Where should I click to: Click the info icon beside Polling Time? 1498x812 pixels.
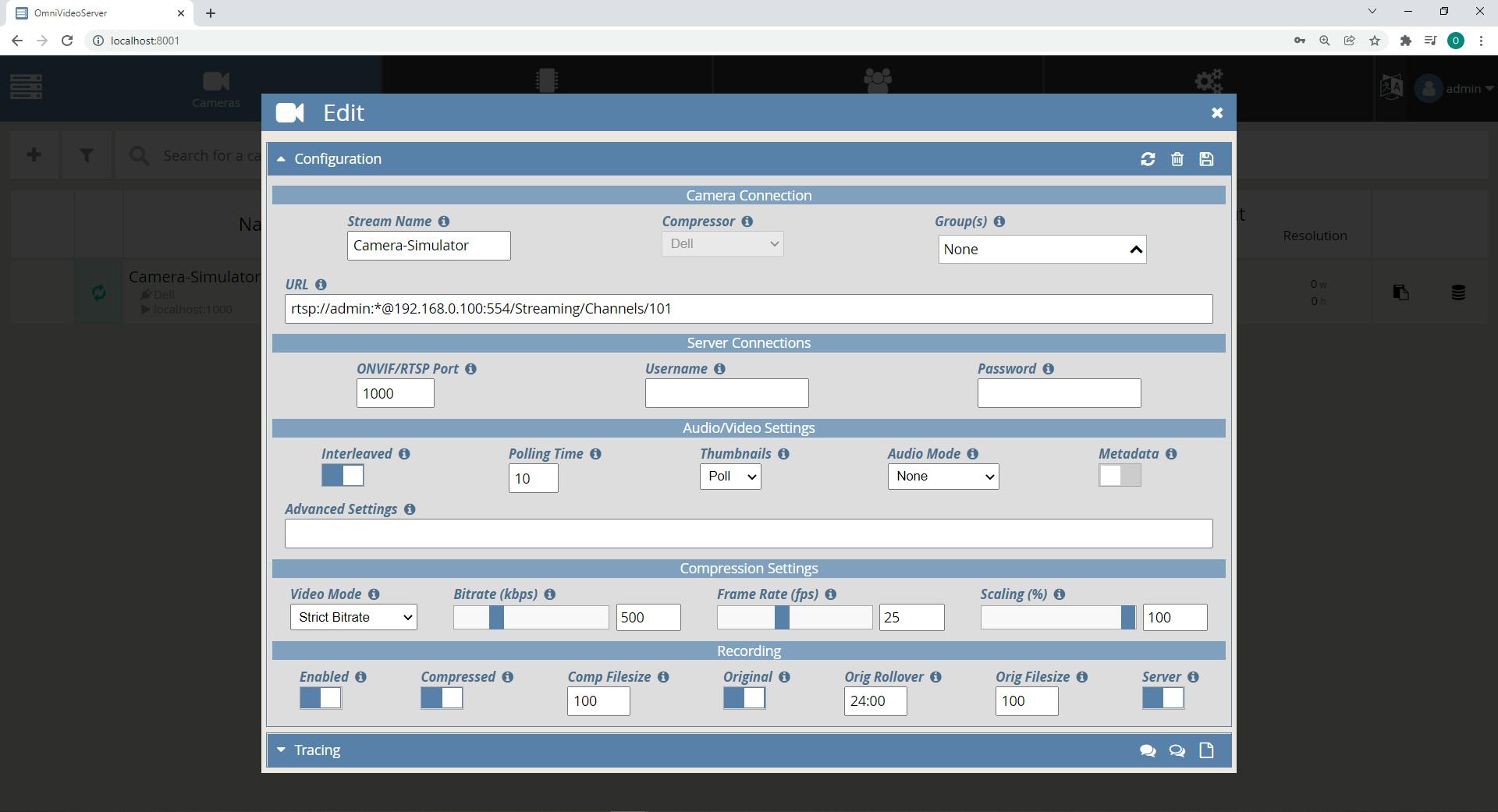pos(595,454)
